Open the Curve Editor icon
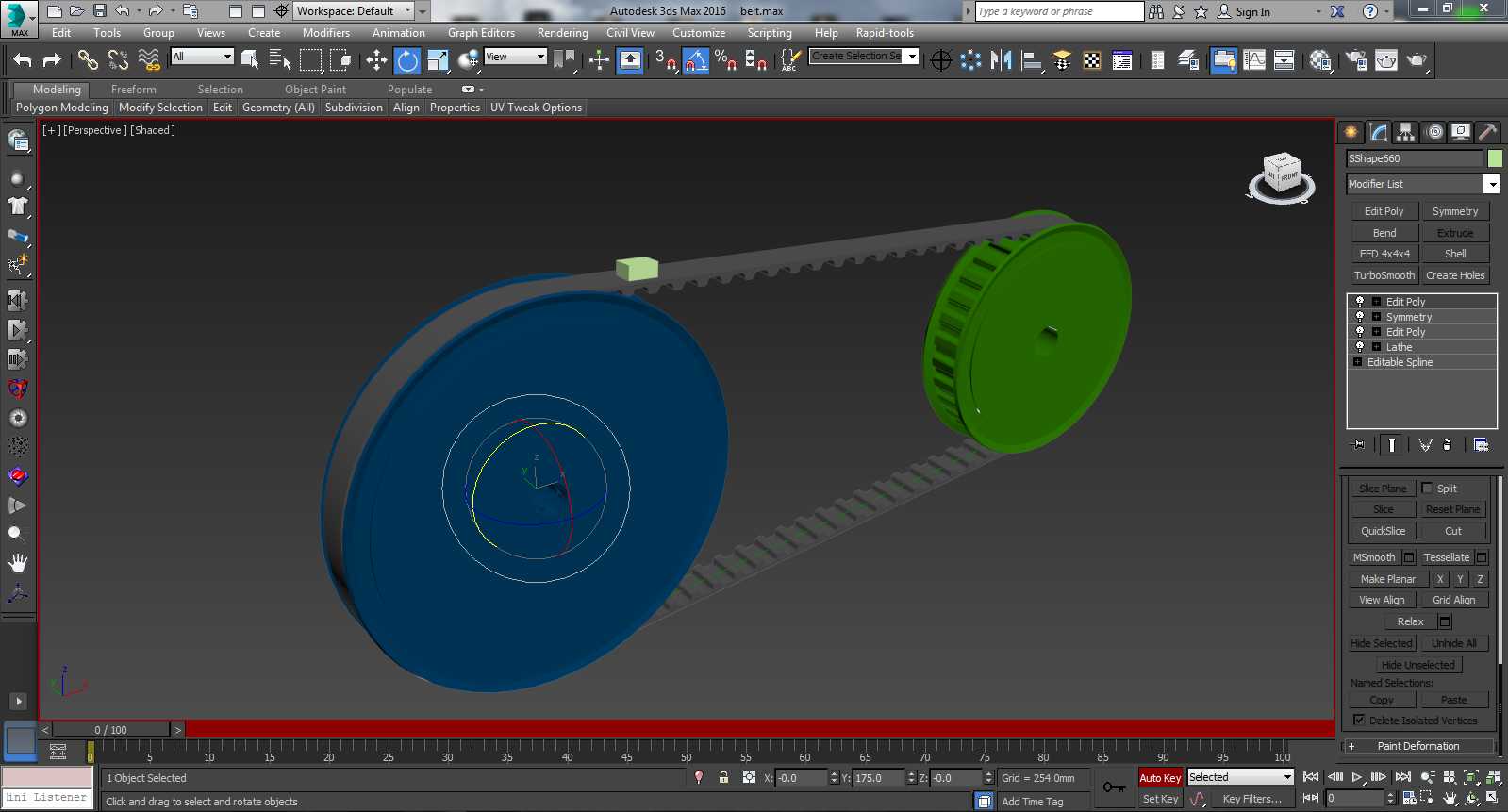The height and width of the screenshot is (812, 1508). (x=1254, y=60)
